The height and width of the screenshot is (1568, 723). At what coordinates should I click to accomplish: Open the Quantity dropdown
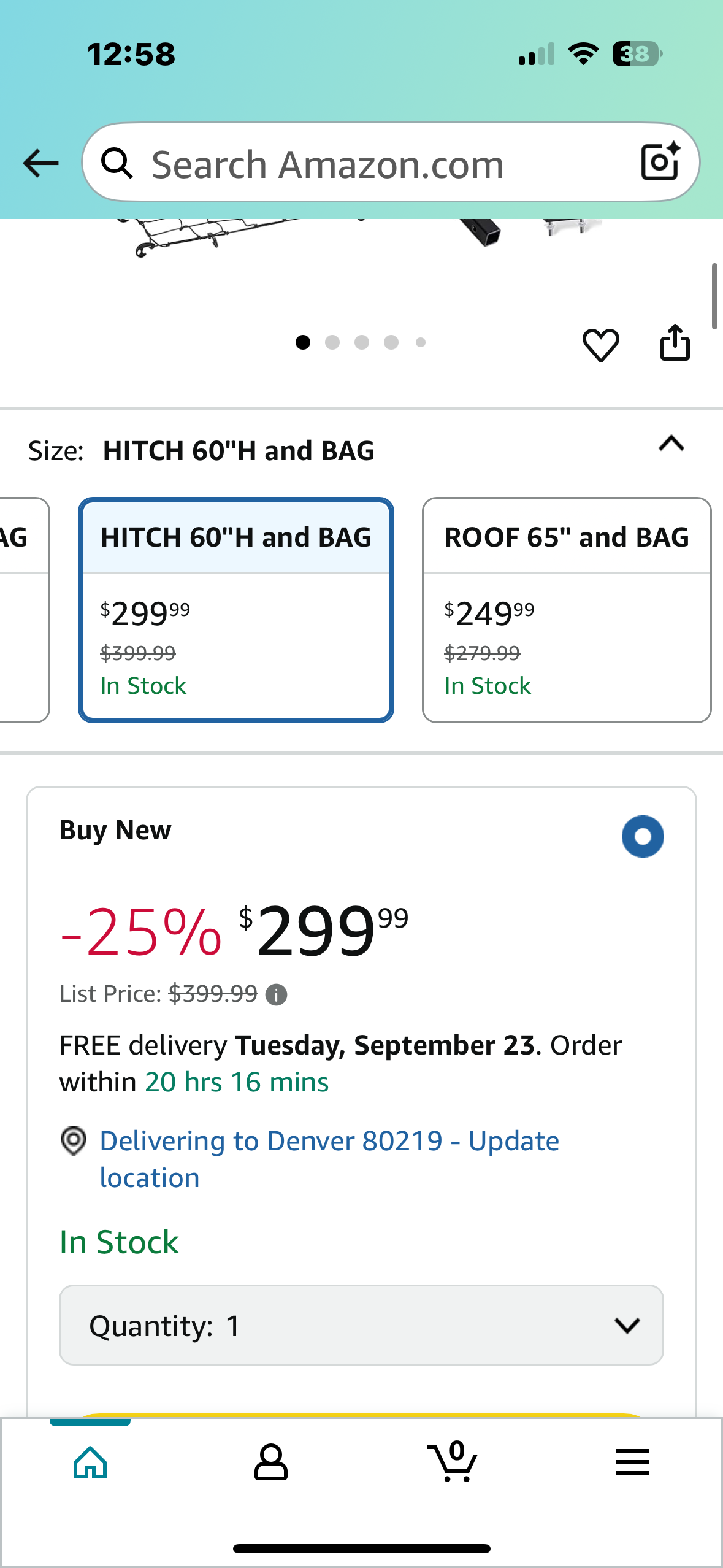click(x=361, y=1325)
